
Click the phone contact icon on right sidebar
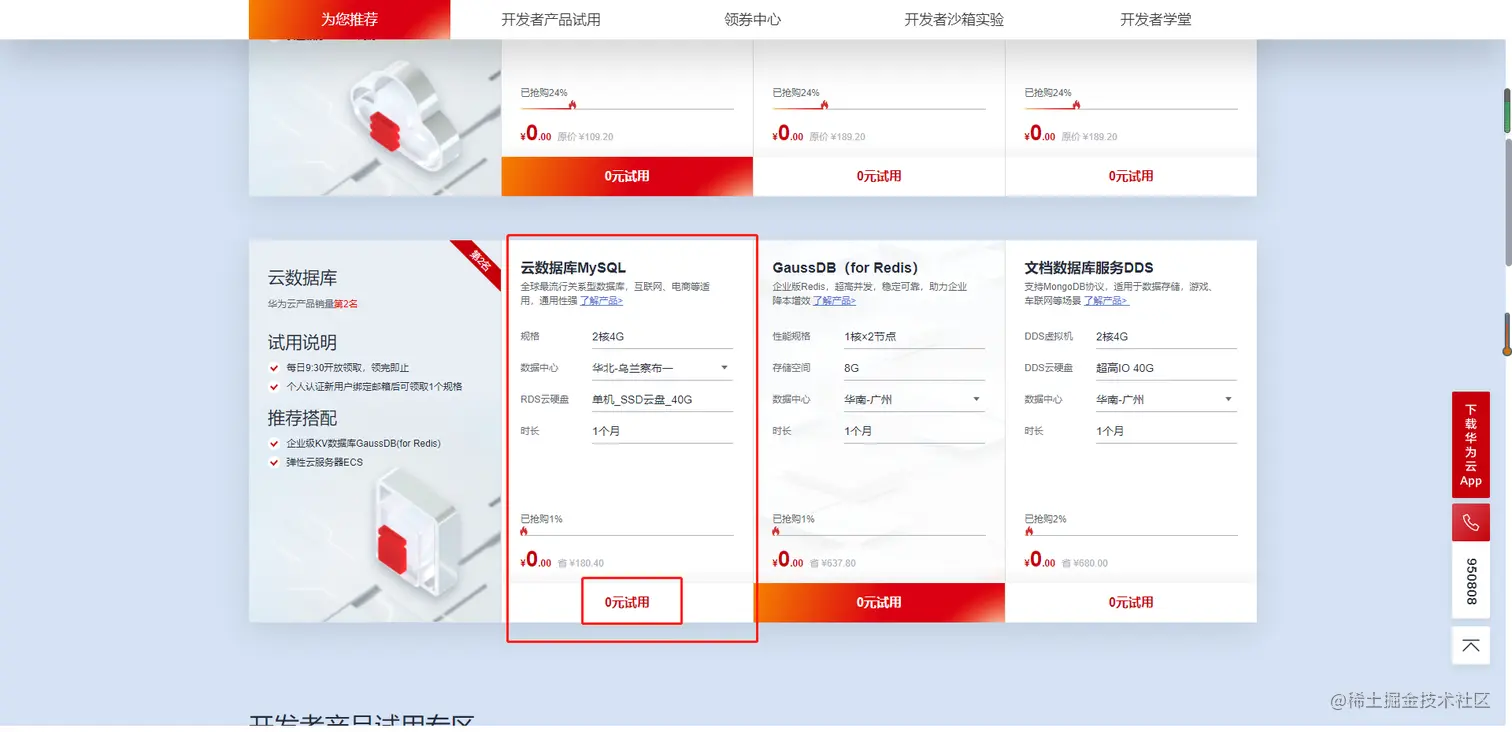[1470, 521]
